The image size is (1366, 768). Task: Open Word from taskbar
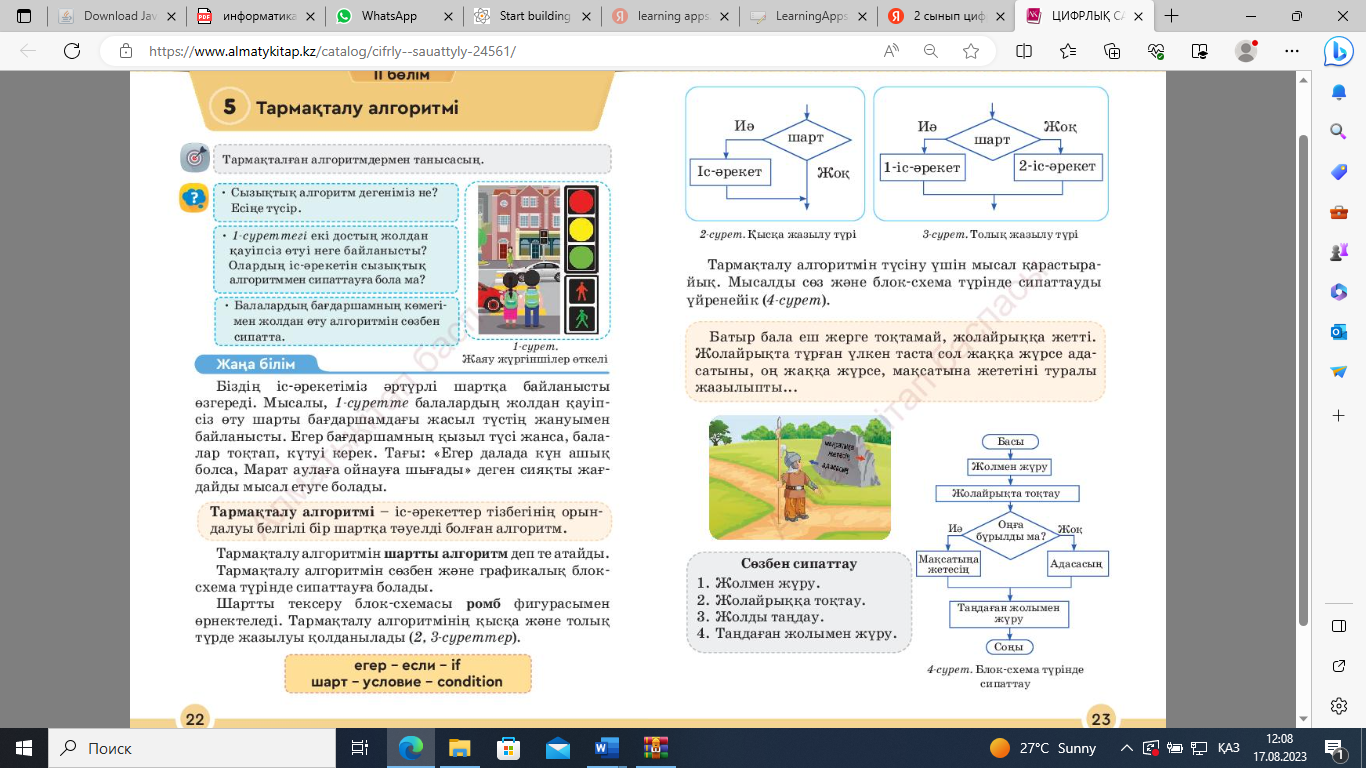click(x=606, y=748)
